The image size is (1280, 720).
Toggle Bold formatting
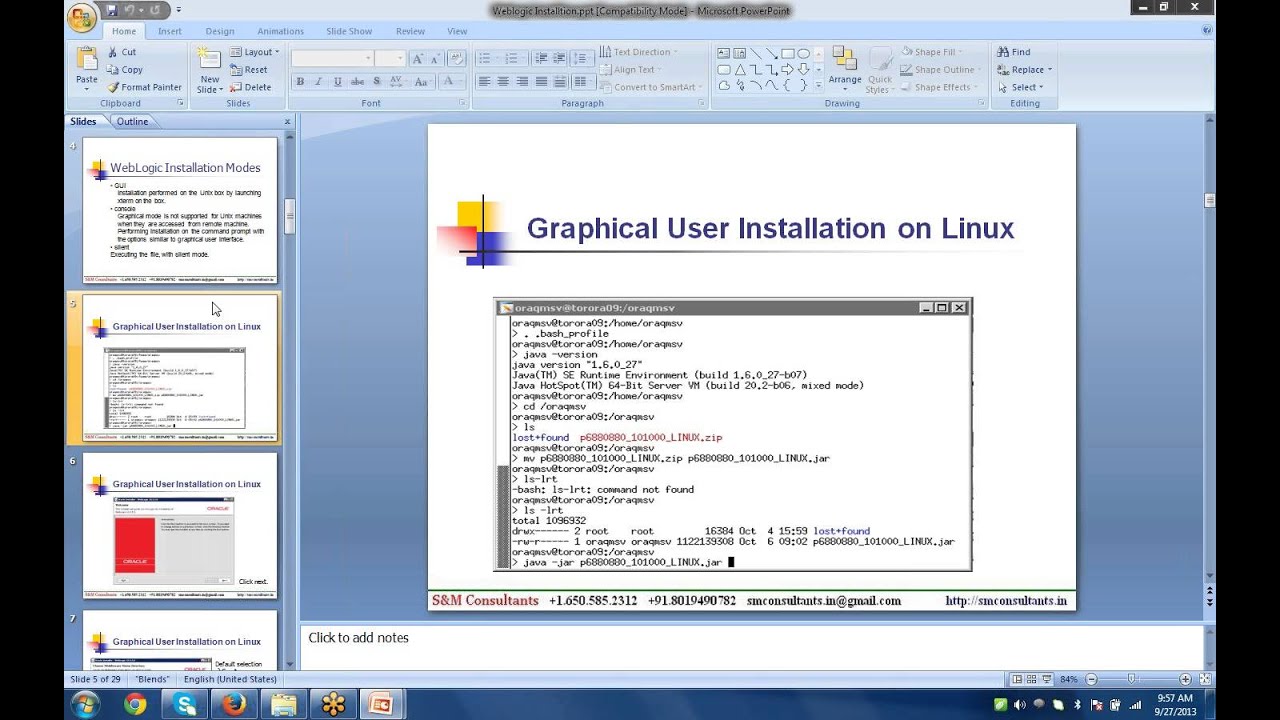[x=300, y=82]
